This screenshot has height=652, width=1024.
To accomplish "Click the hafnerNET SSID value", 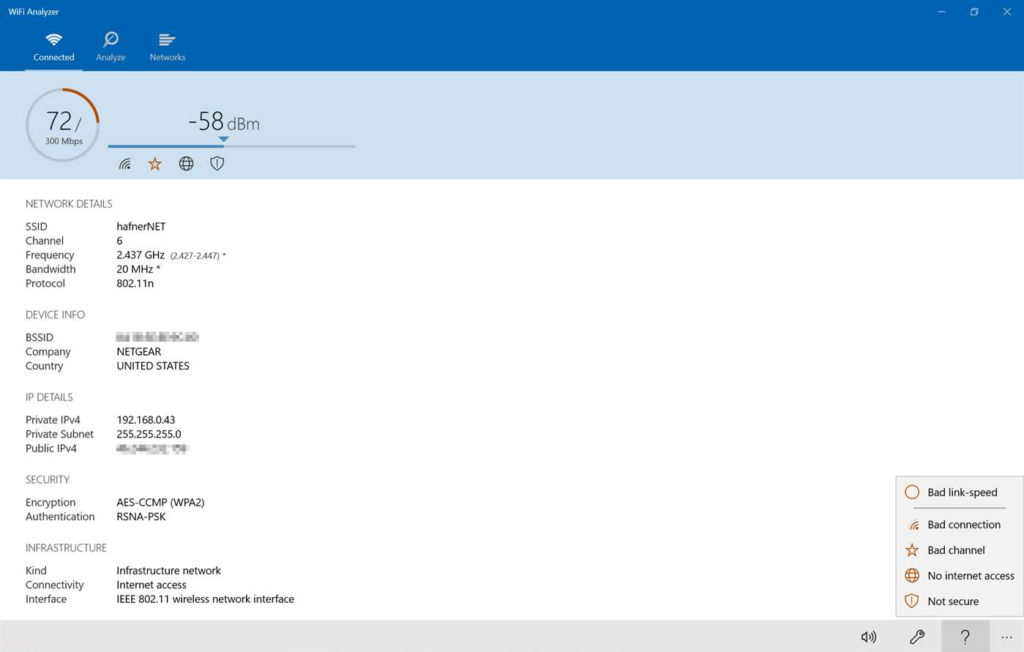I will point(139,226).
